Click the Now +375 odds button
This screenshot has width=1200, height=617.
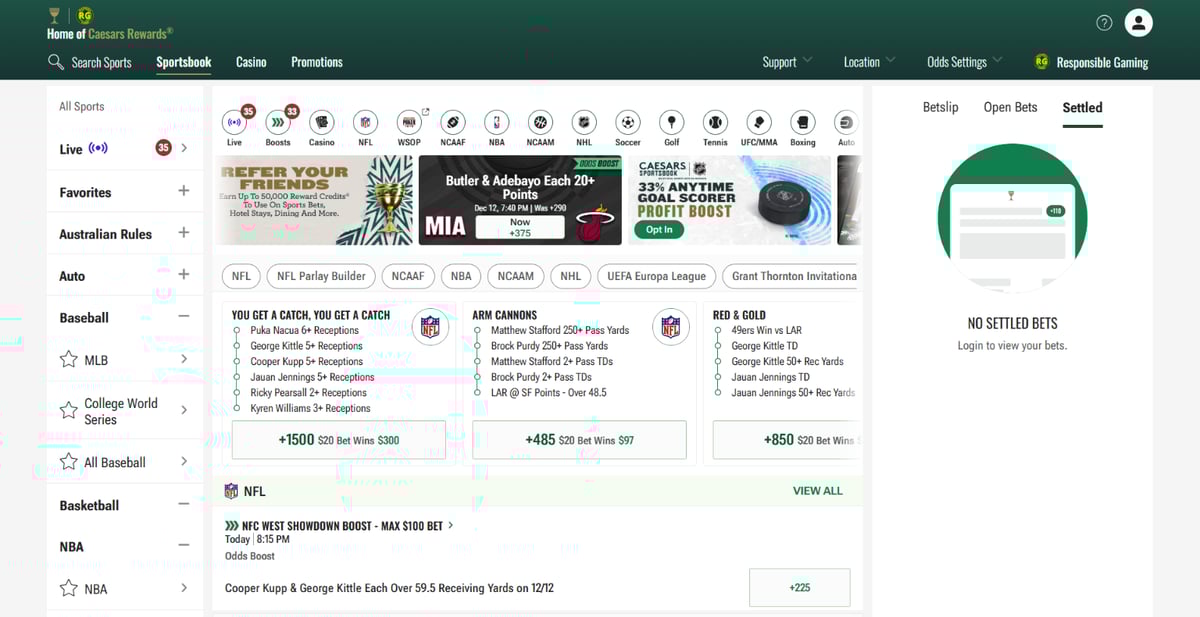[520, 228]
